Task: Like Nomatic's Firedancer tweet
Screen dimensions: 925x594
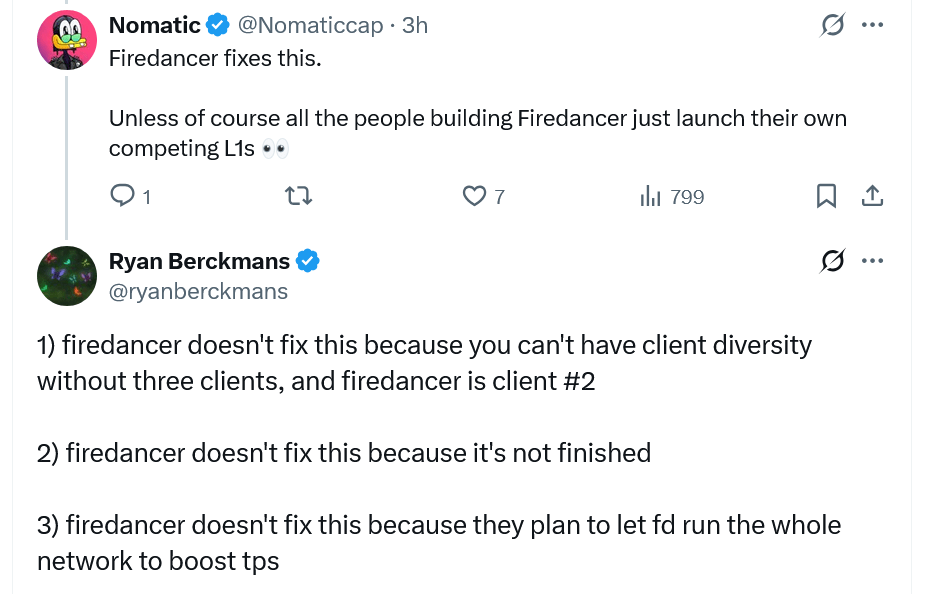Action: 474,197
